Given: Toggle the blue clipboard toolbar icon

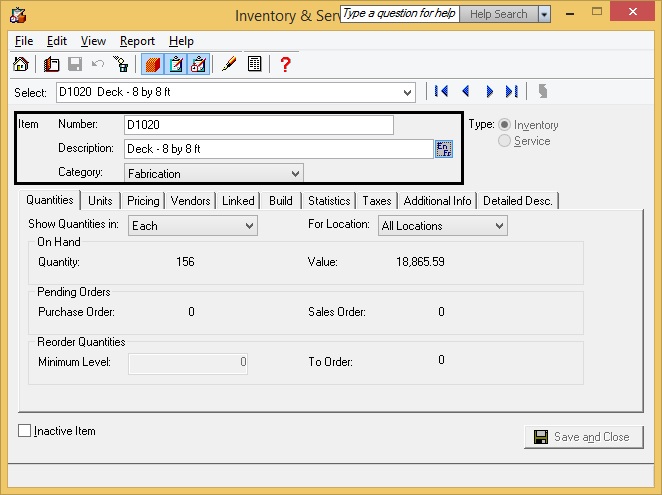Looking at the screenshot, I should [x=176, y=65].
